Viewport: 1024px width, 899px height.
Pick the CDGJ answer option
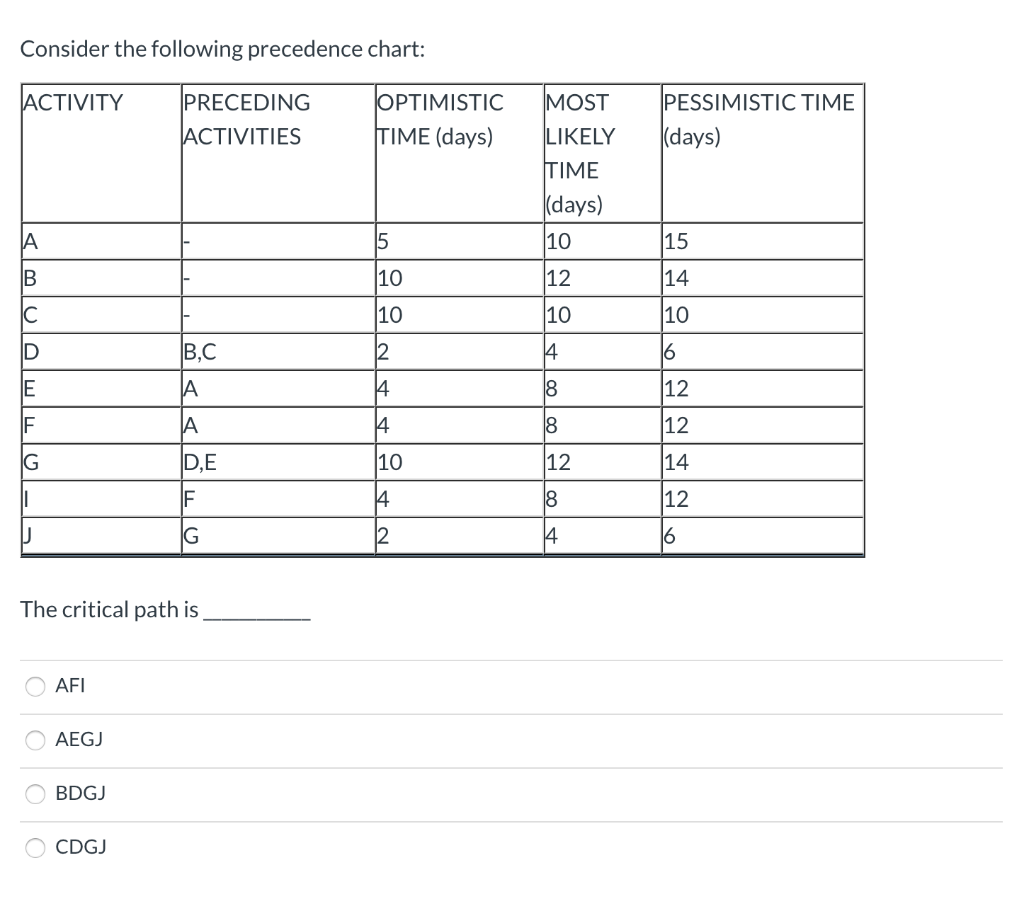35,847
